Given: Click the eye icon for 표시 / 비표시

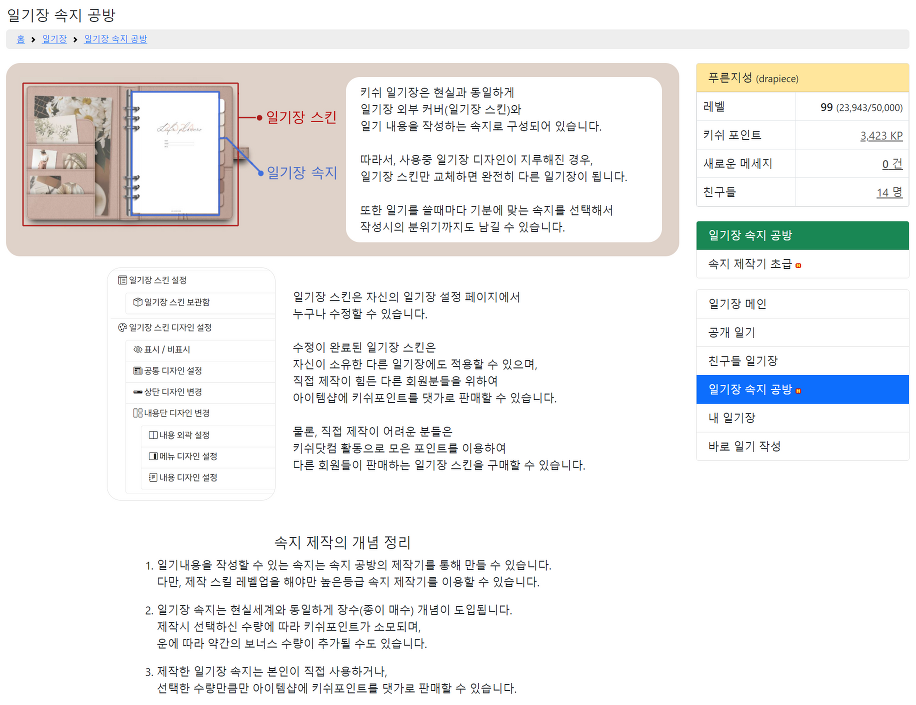Looking at the screenshot, I should pyautogui.click(x=138, y=350).
